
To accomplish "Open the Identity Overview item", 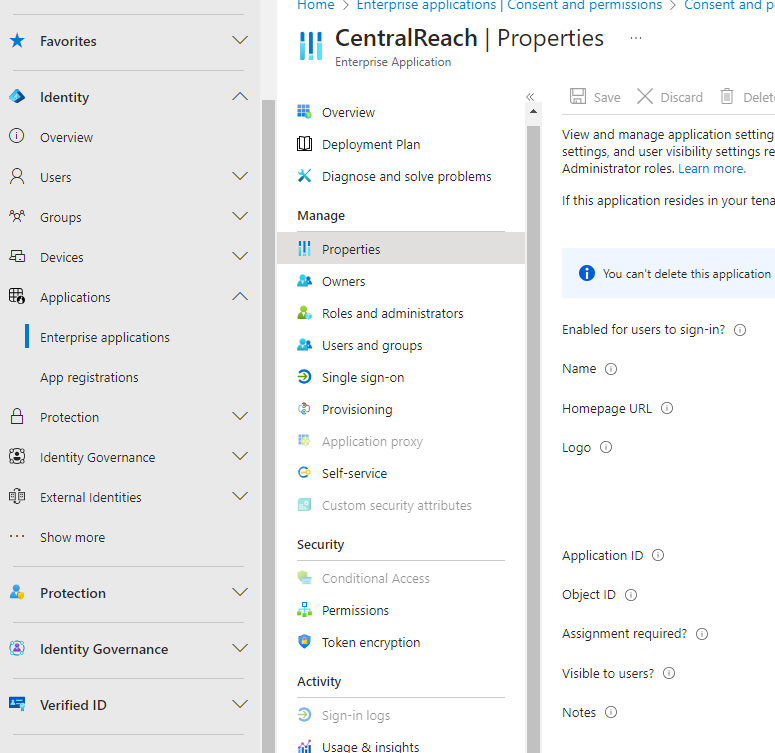I will coord(66,137).
